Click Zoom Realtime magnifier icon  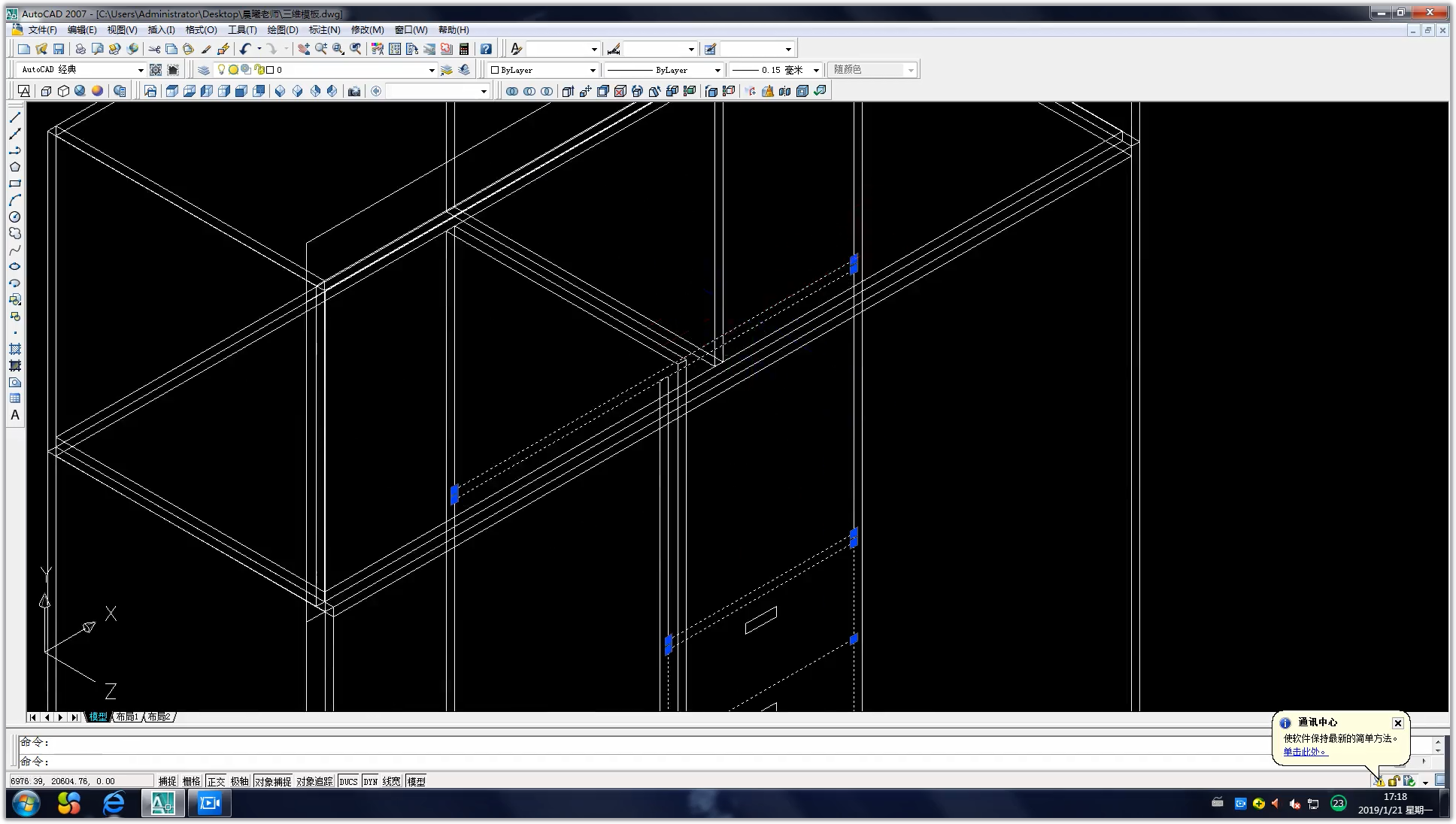321,49
